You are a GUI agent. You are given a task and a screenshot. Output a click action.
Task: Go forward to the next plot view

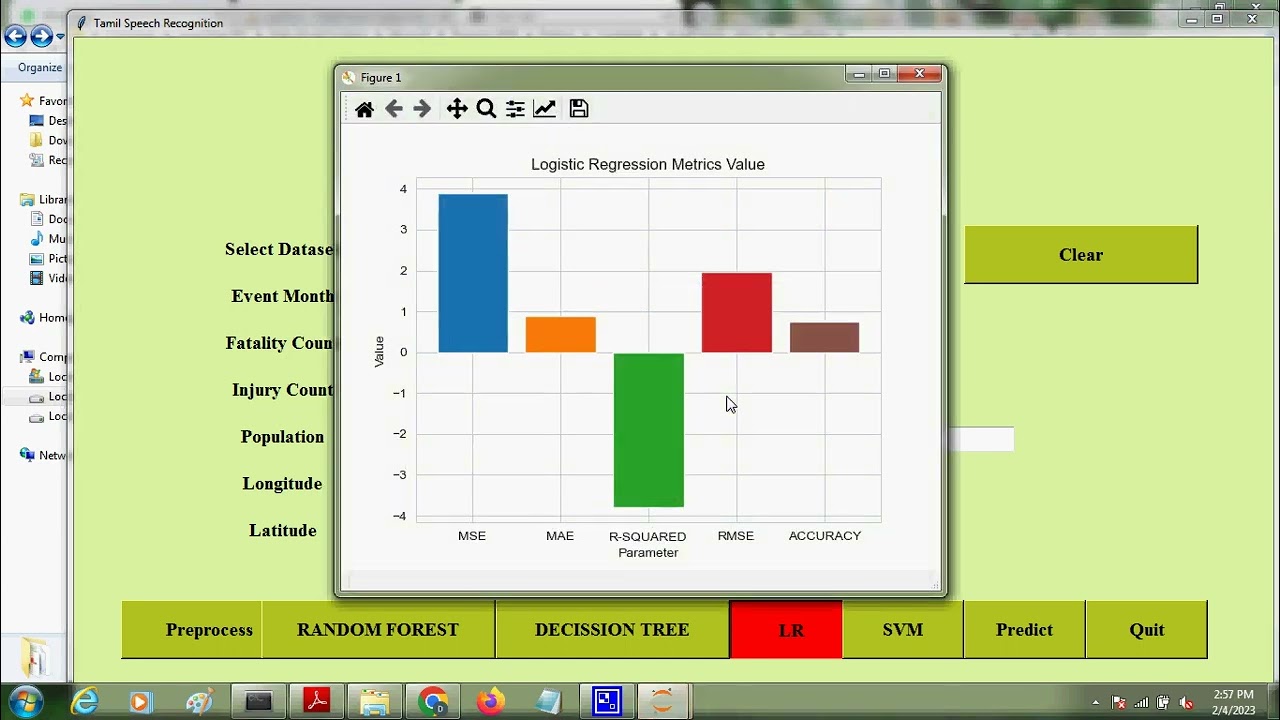pos(422,109)
